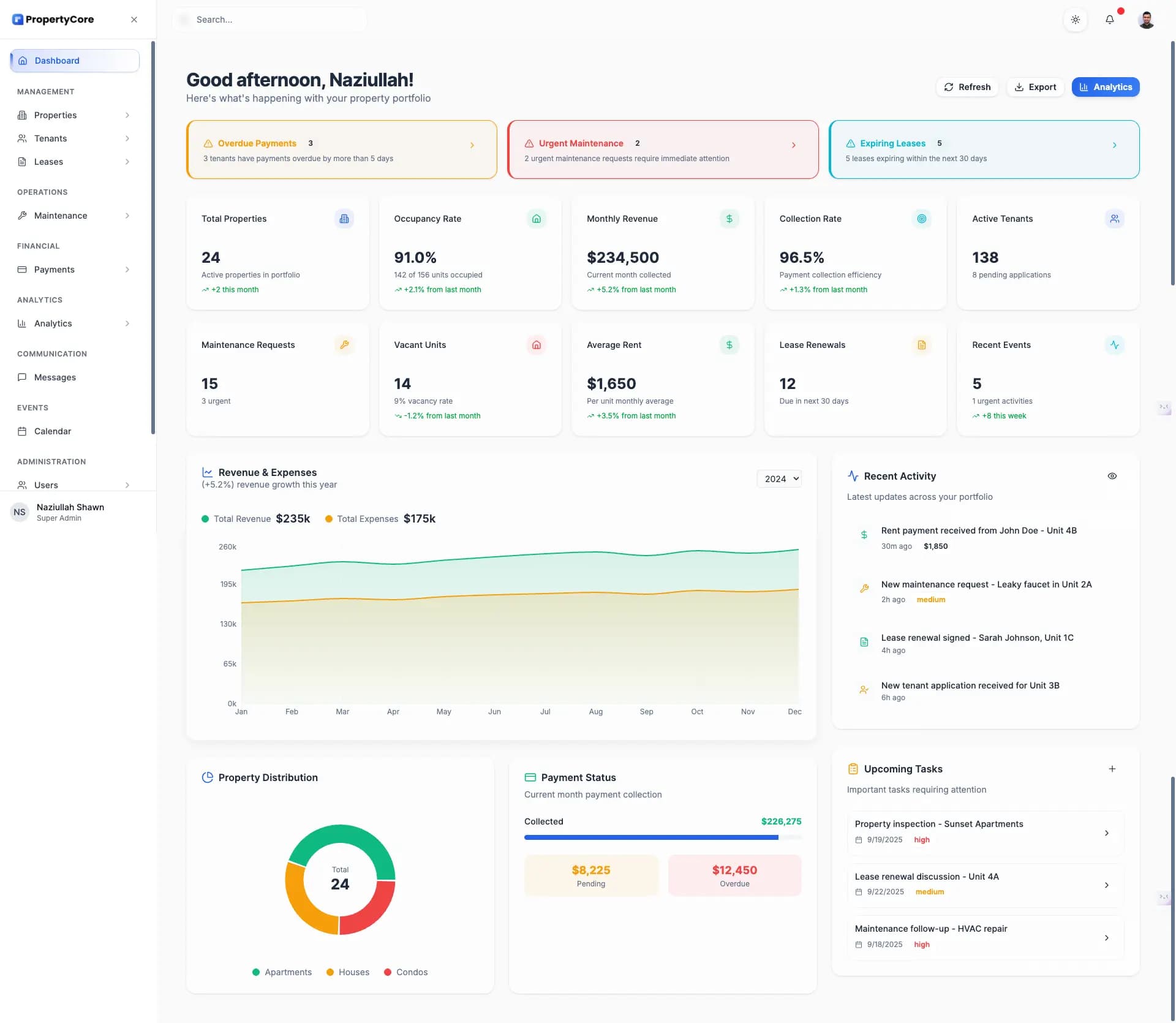Screen dimensions: 1176x1023
Task: Open the Users admin section
Action: point(47,485)
